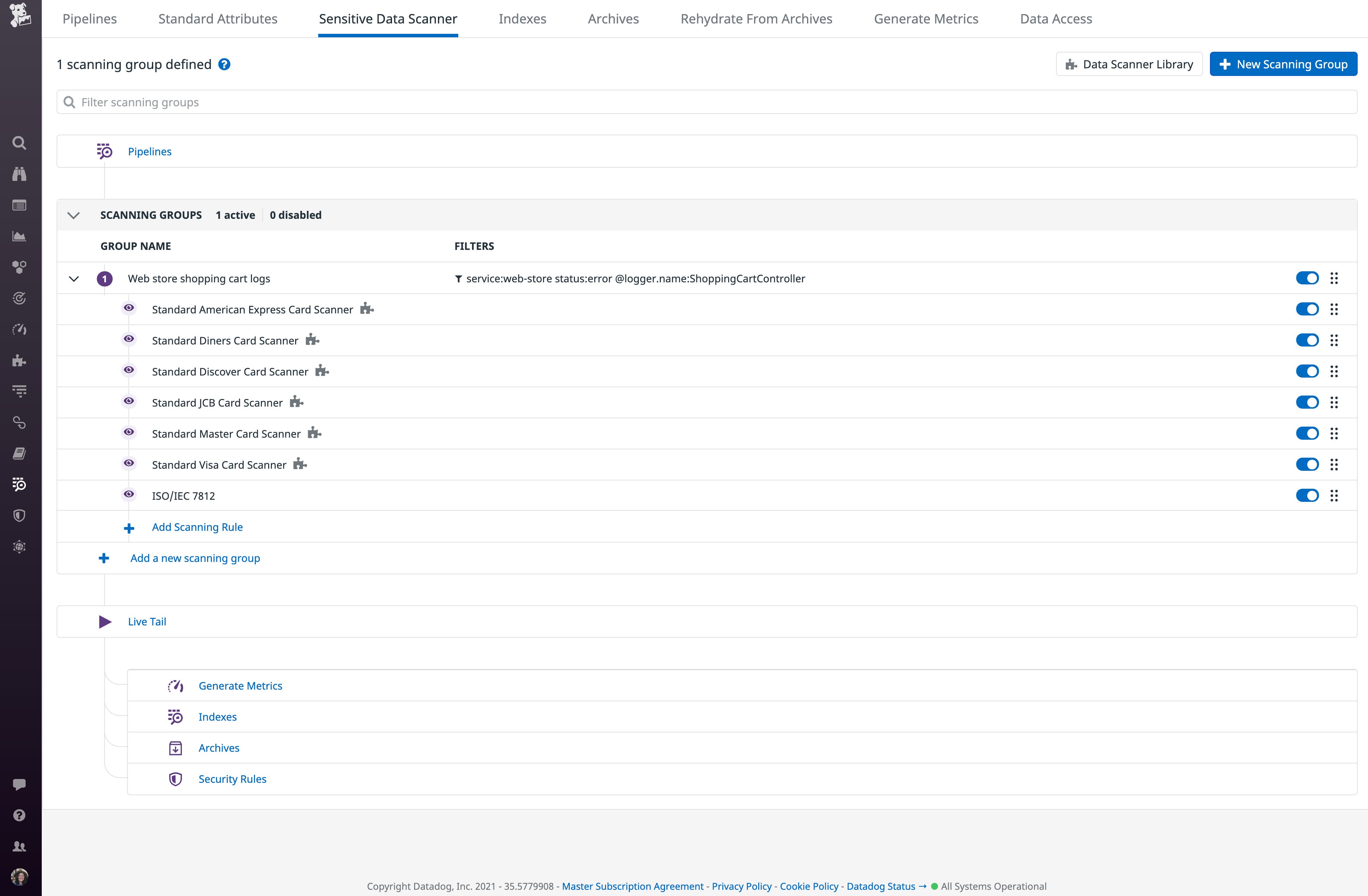Collapse the Scanning Groups section
This screenshot has width=1368, height=896.
74,215
